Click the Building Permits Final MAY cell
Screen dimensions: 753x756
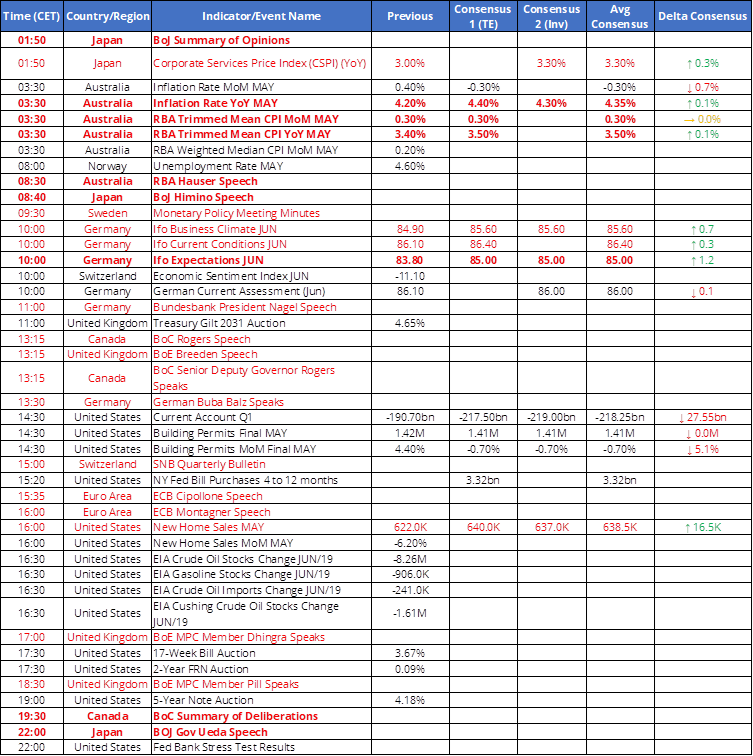261,433
